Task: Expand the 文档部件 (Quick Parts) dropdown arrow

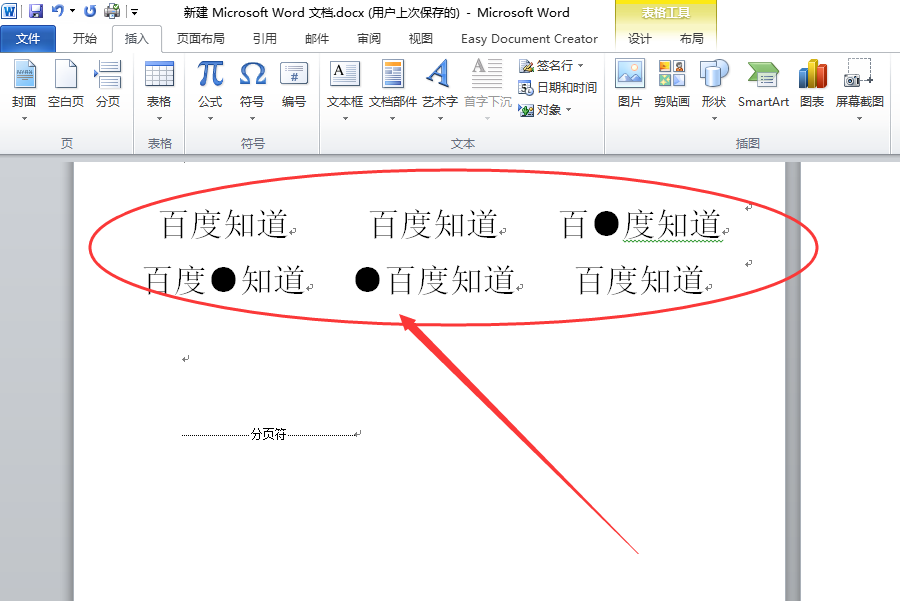Action: [393, 119]
